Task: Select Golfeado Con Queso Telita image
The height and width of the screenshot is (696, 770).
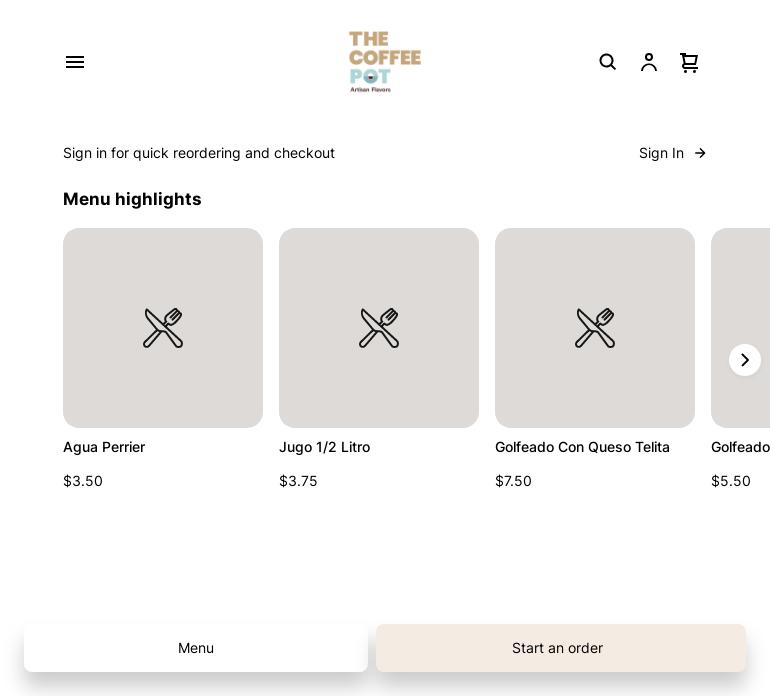Action: tap(595, 328)
